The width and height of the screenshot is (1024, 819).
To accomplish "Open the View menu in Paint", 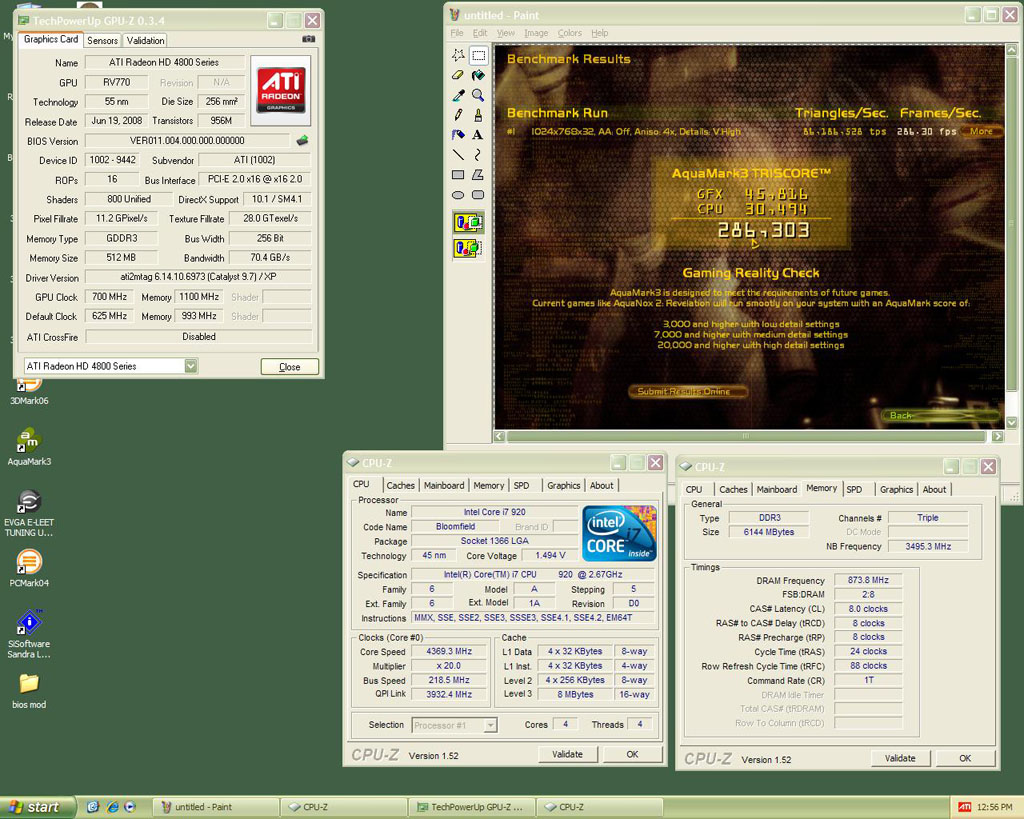I will click(x=505, y=33).
